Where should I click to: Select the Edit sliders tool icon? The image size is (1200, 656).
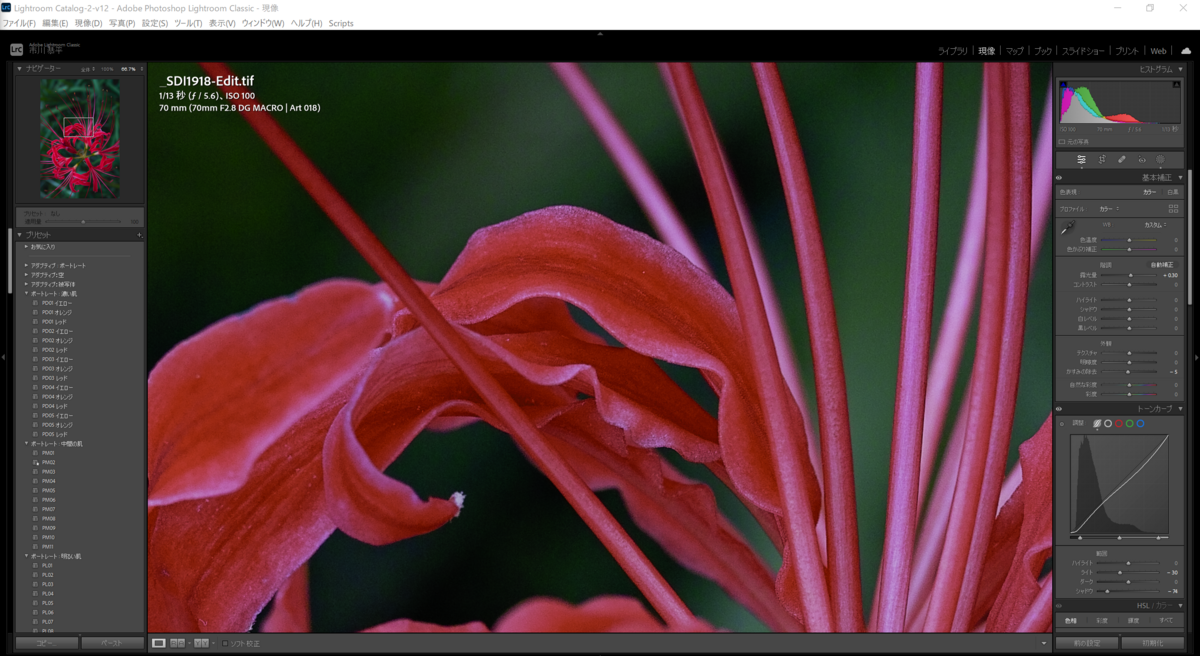[1081, 159]
